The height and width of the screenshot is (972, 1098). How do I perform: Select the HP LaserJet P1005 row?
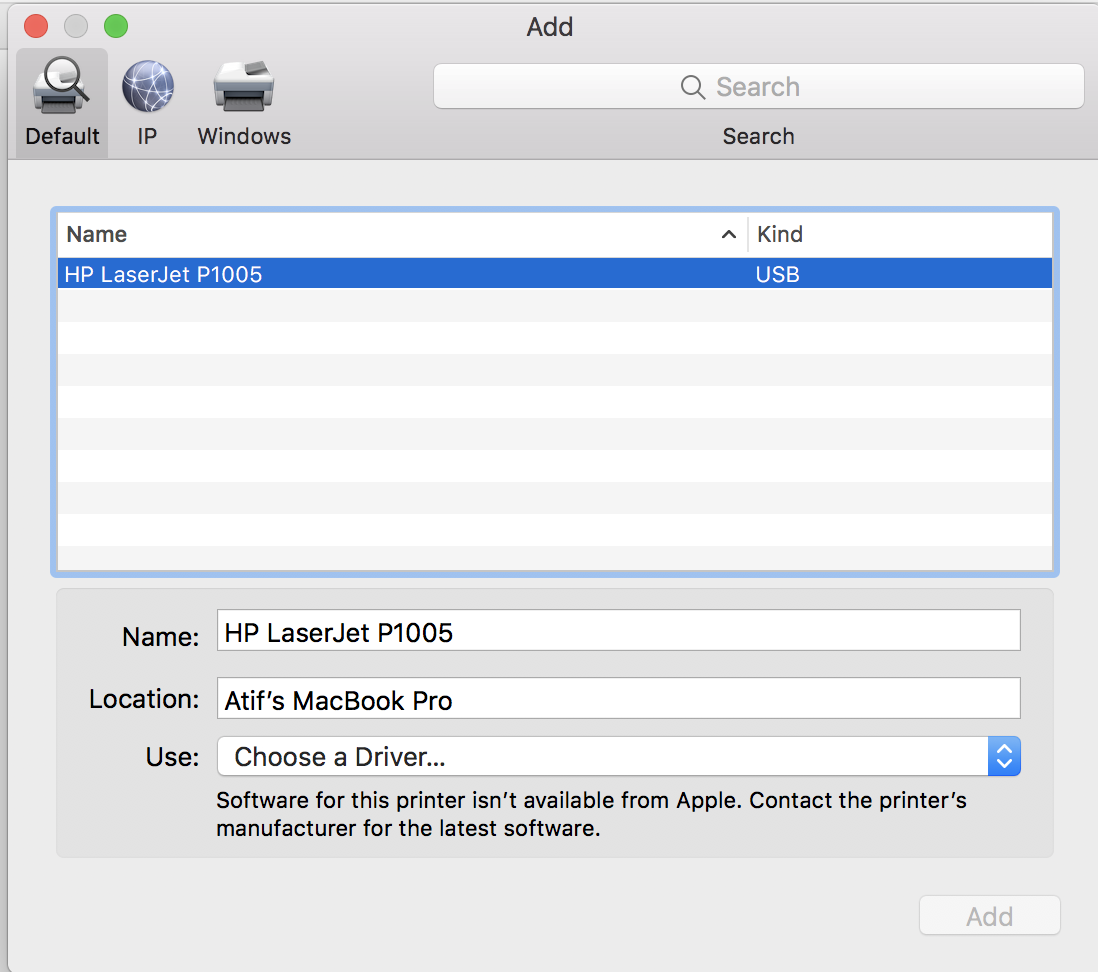[x=555, y=274]
